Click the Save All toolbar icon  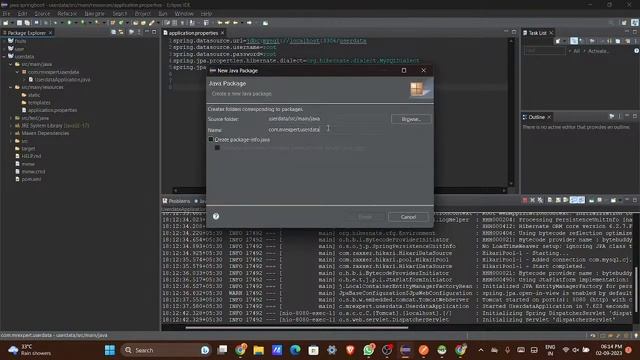[x=27, y=23]
